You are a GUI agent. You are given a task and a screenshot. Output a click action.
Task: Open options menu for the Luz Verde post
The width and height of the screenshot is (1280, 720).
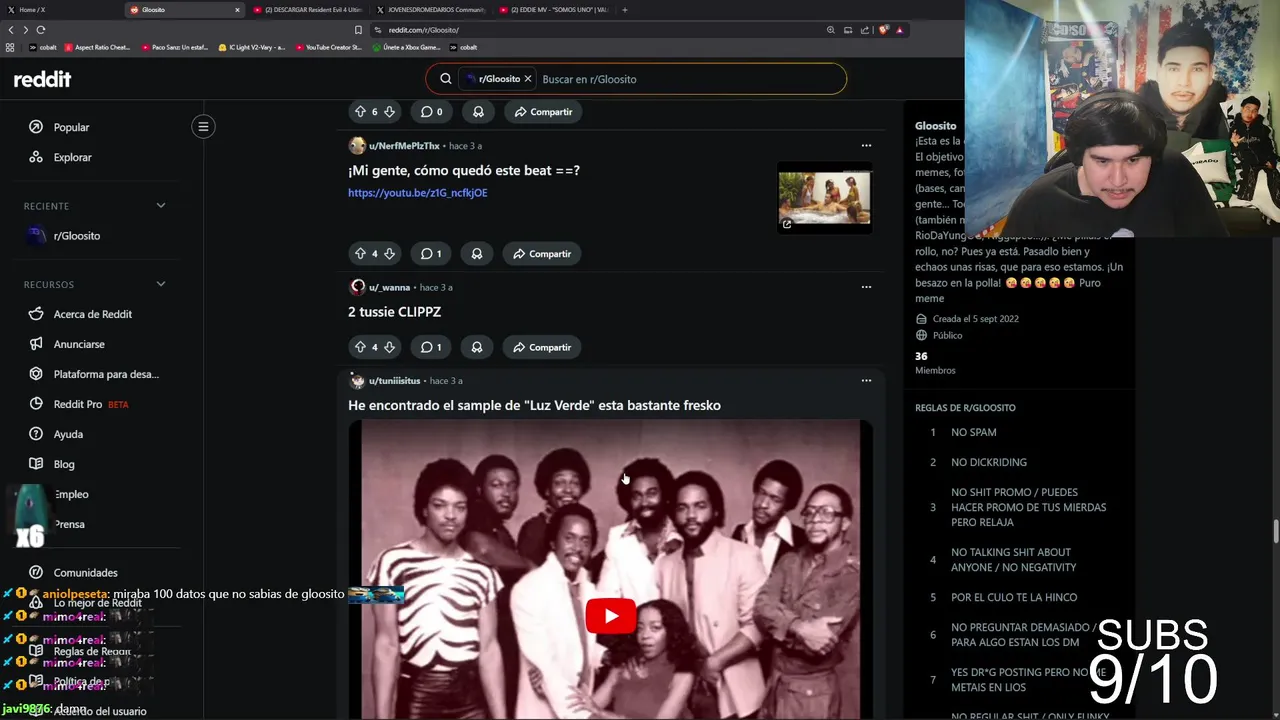(866, 381)
